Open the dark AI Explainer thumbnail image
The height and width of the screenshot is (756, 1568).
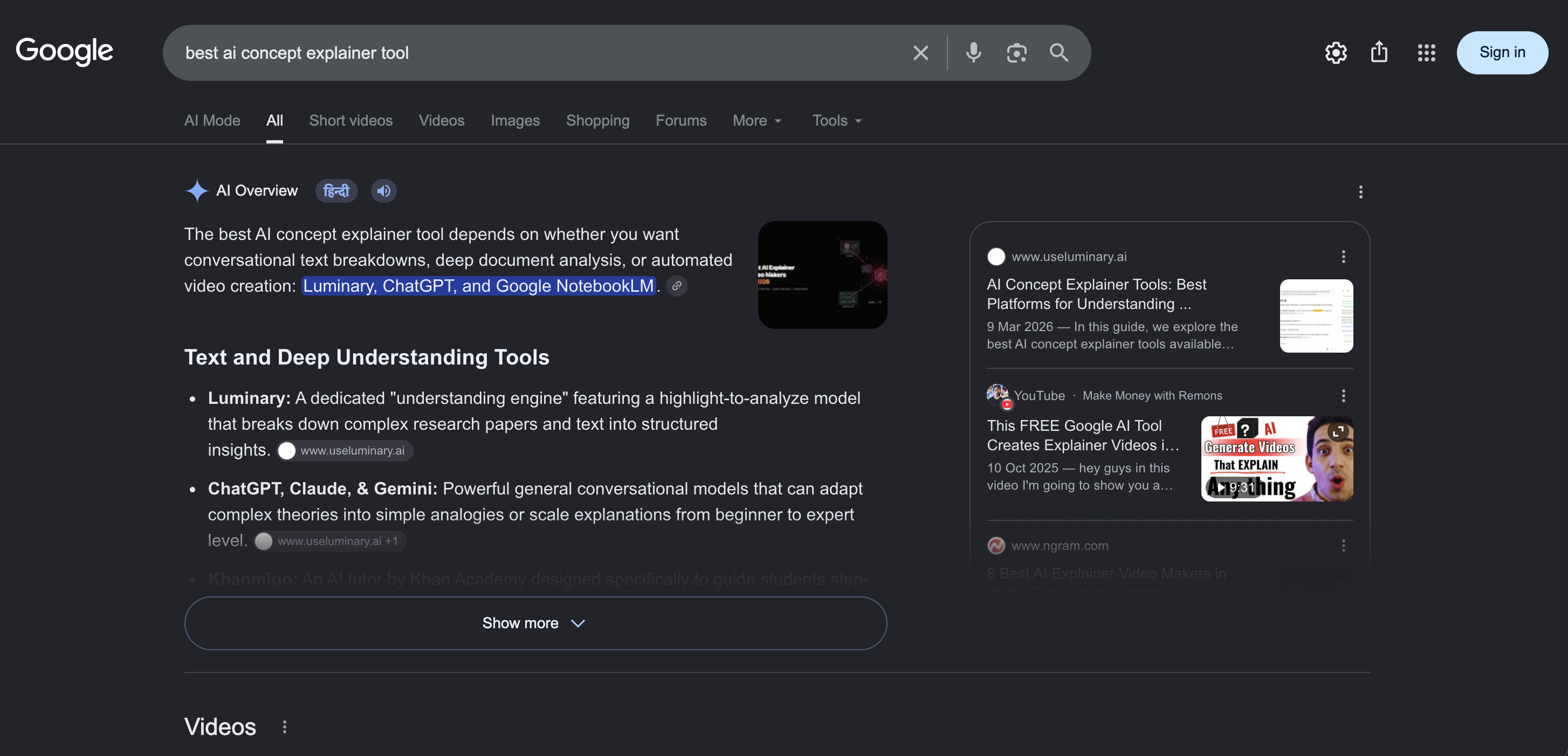(822, 275)
